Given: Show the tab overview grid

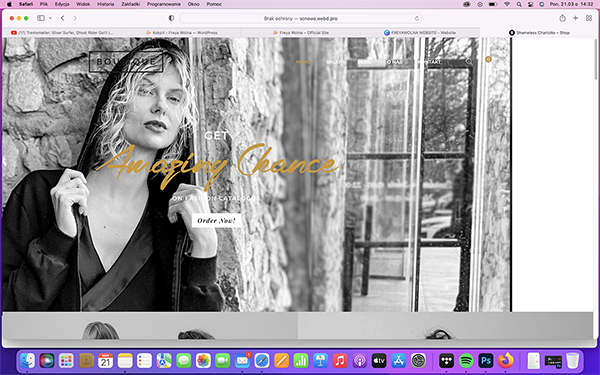Looking at the screenshot, I should (589, 18).
